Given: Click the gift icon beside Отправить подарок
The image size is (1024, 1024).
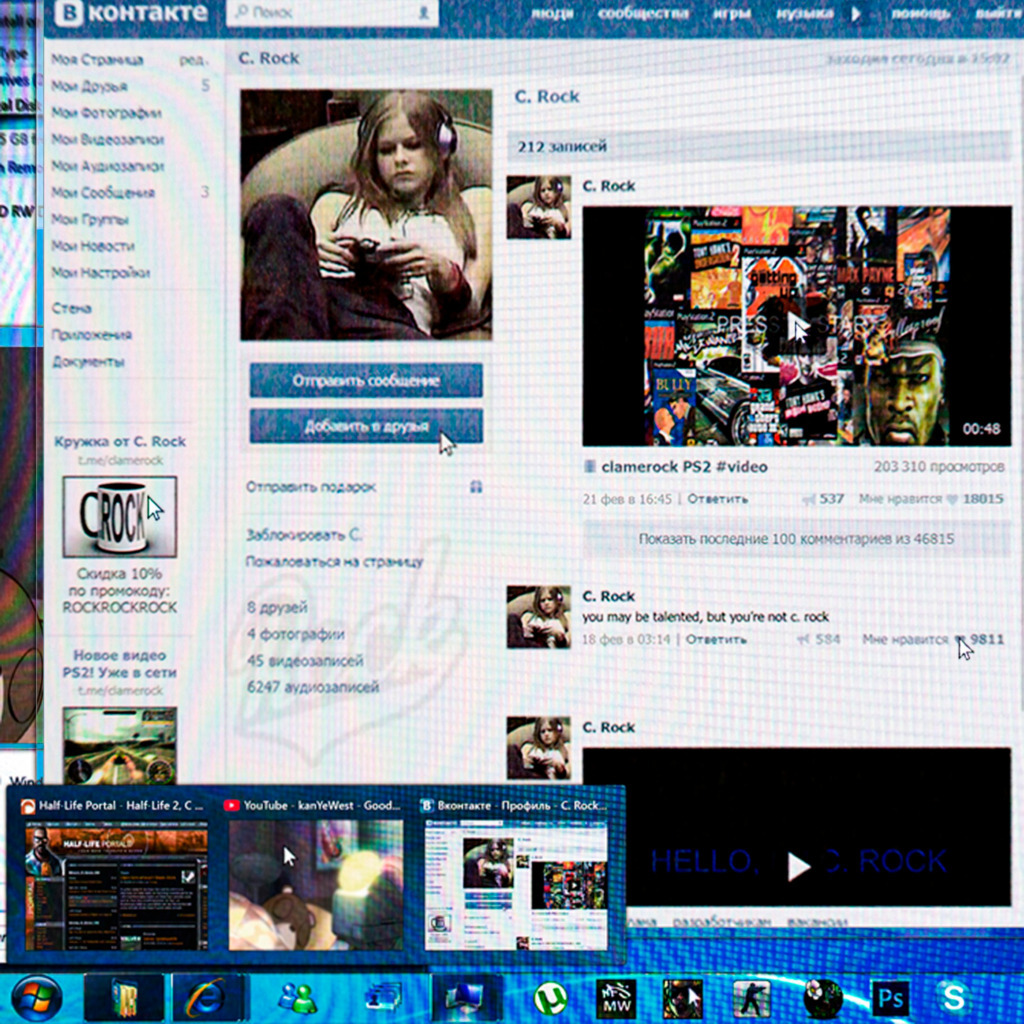Looking at the screenshot, I should 476,487.
